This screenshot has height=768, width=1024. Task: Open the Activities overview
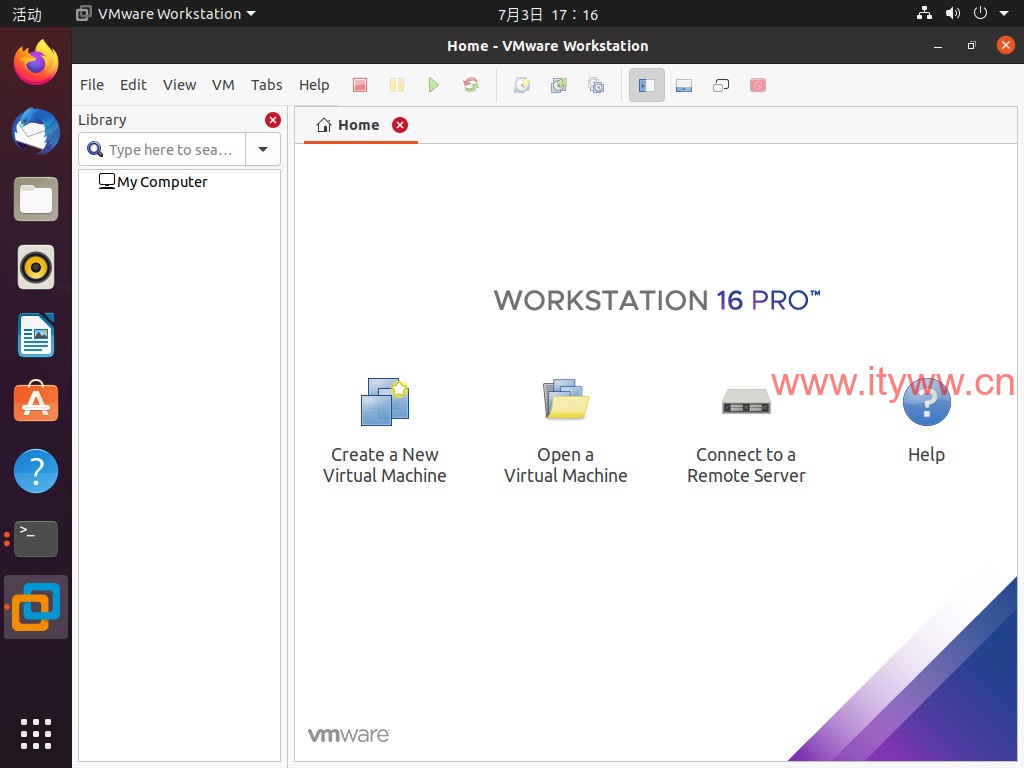[27, 14]
